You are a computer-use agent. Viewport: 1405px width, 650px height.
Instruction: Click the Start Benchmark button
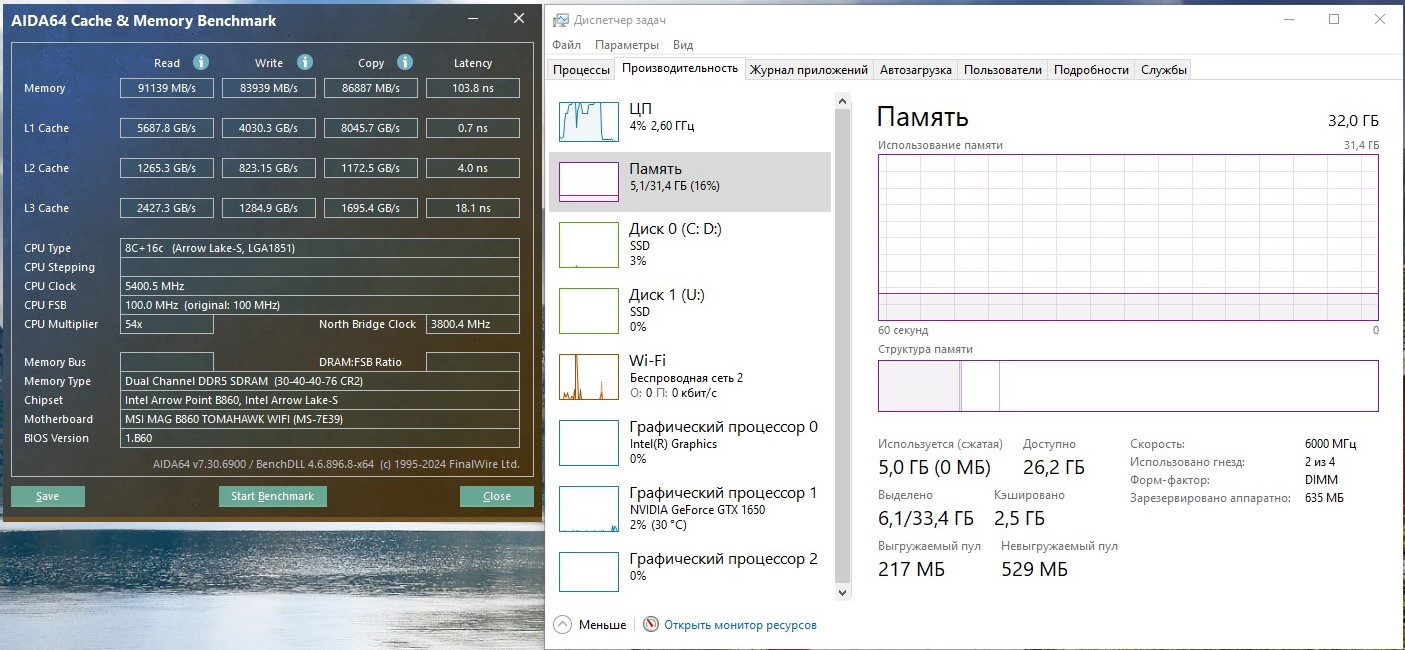[x=272, y=496]
